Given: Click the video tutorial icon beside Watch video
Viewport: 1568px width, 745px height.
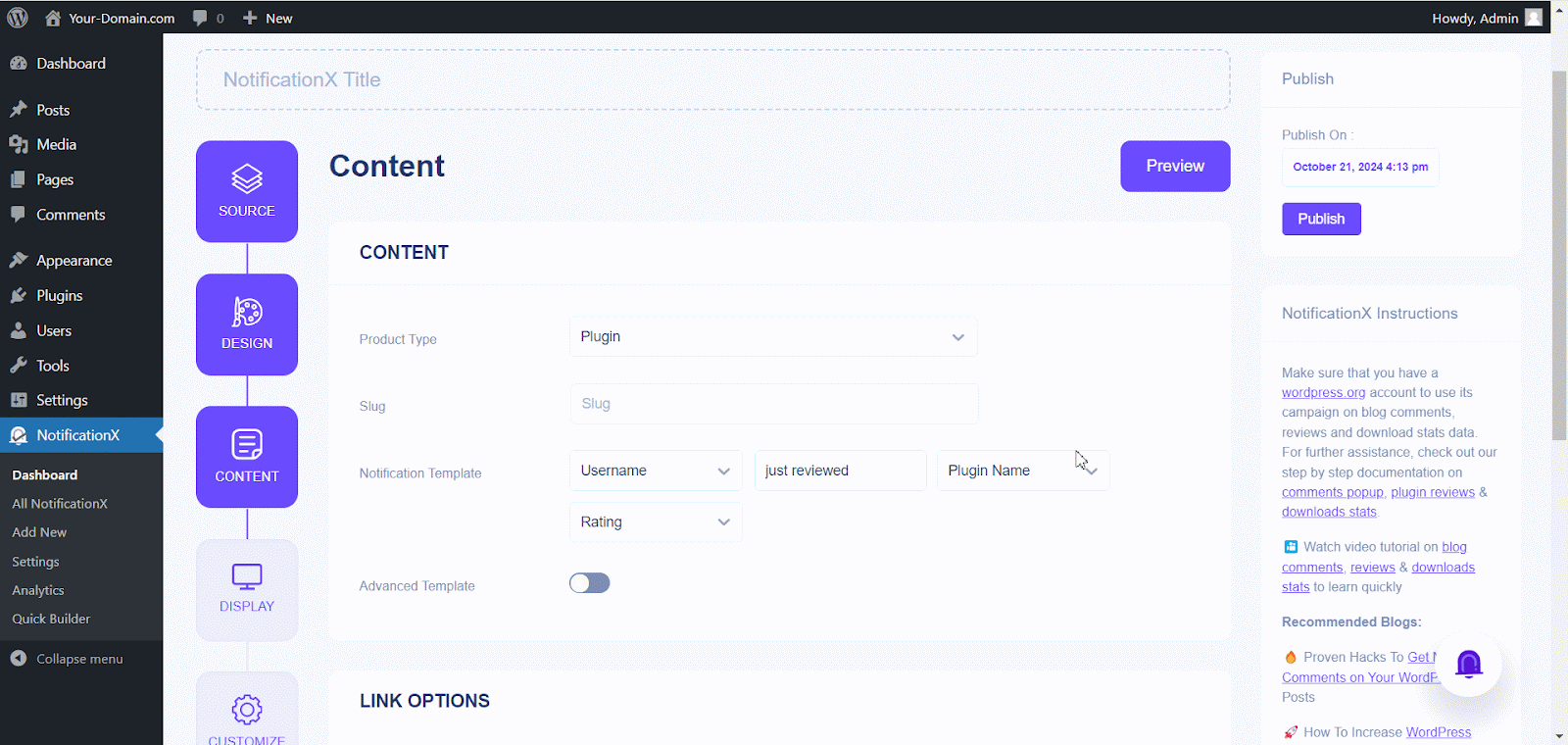Looking at the screenshot, I should coord(1291,547).
